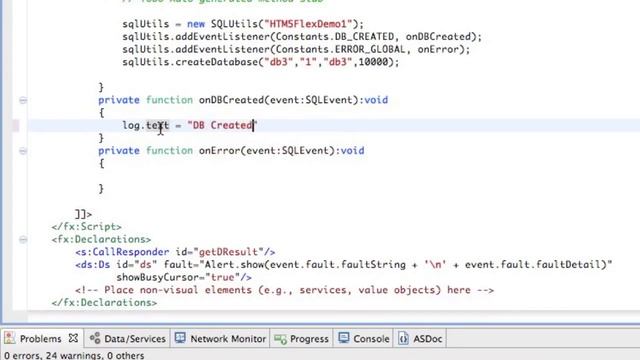
Task: Click the 10000 size argument
Action: click(373, 62)
